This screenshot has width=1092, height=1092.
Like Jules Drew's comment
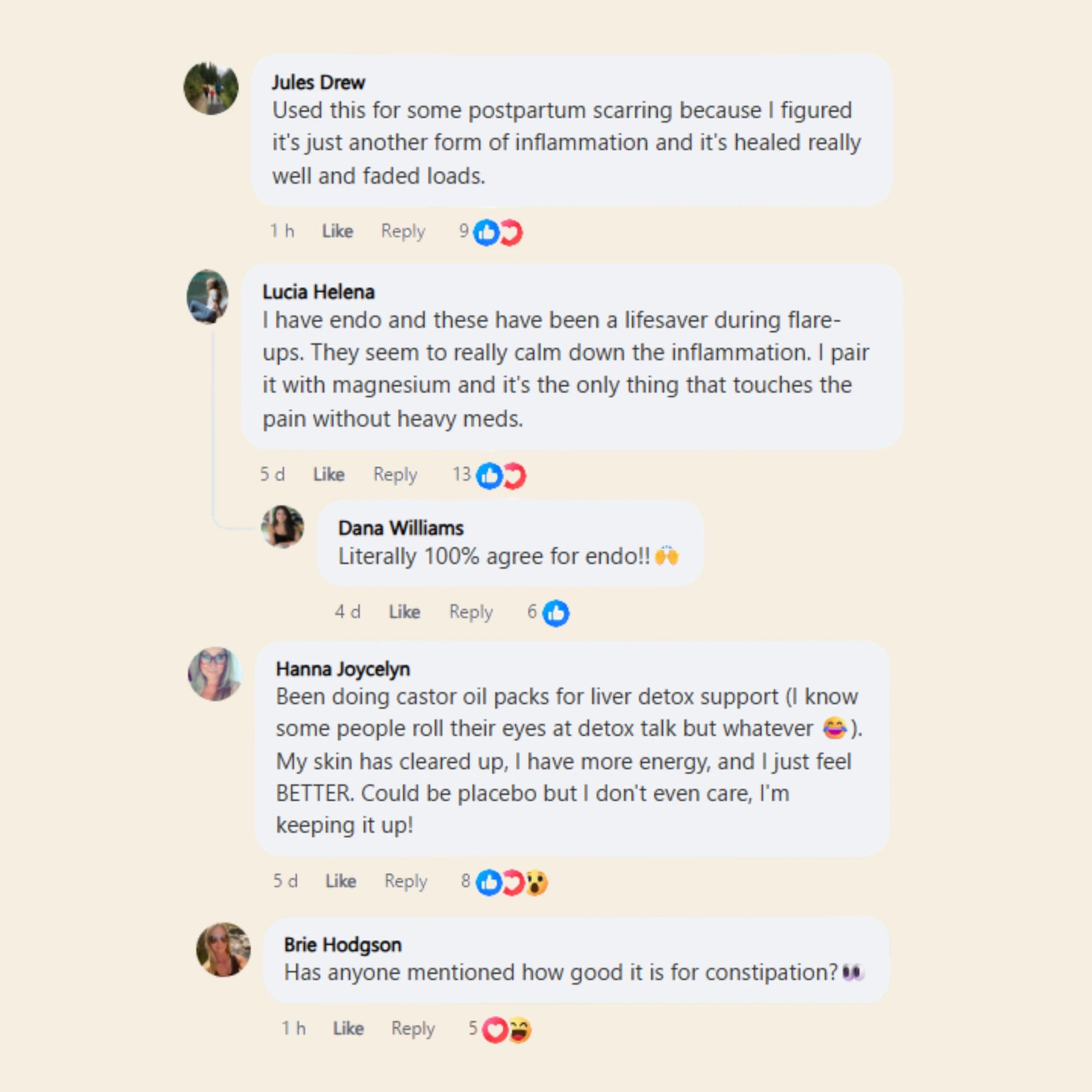pyautogui.click(x=337, y=231)
